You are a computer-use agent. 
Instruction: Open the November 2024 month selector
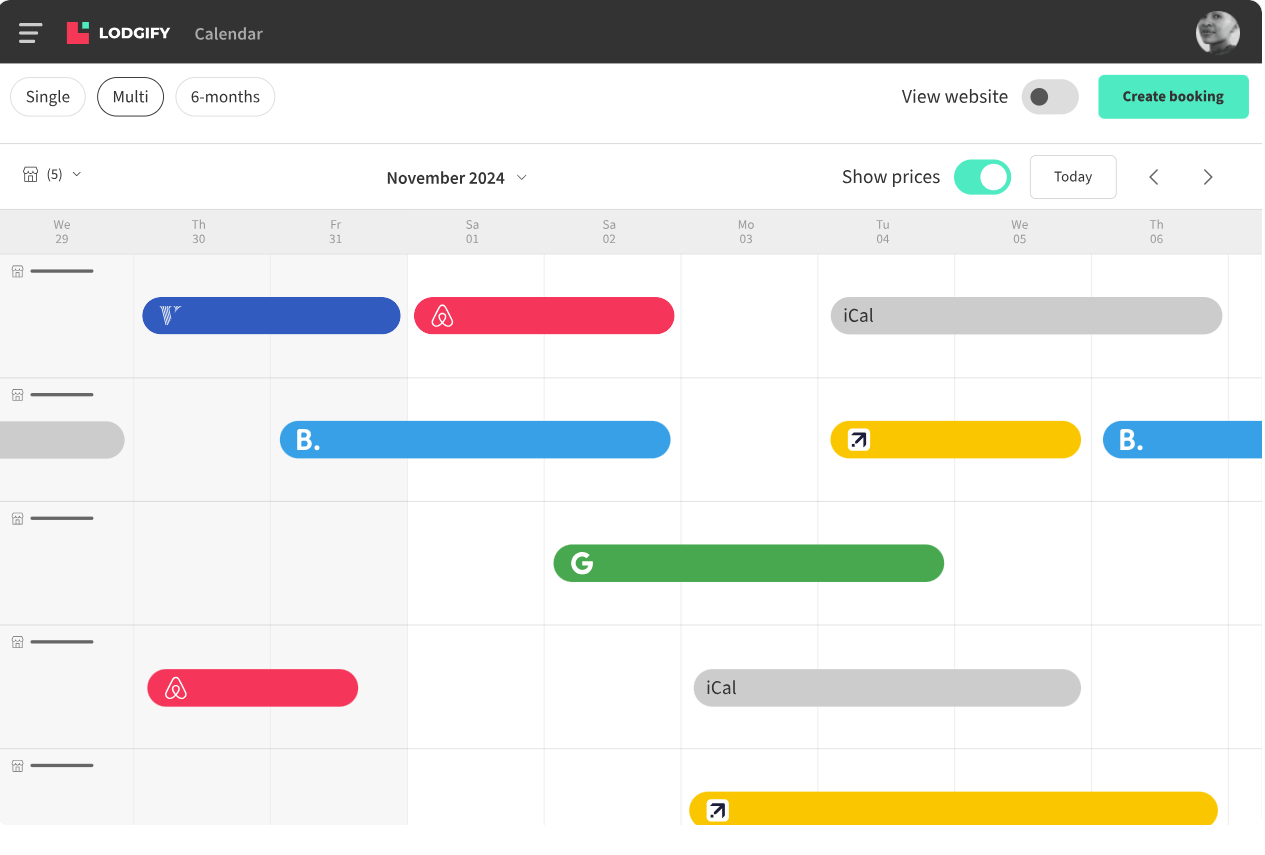[x=456, y=177]
